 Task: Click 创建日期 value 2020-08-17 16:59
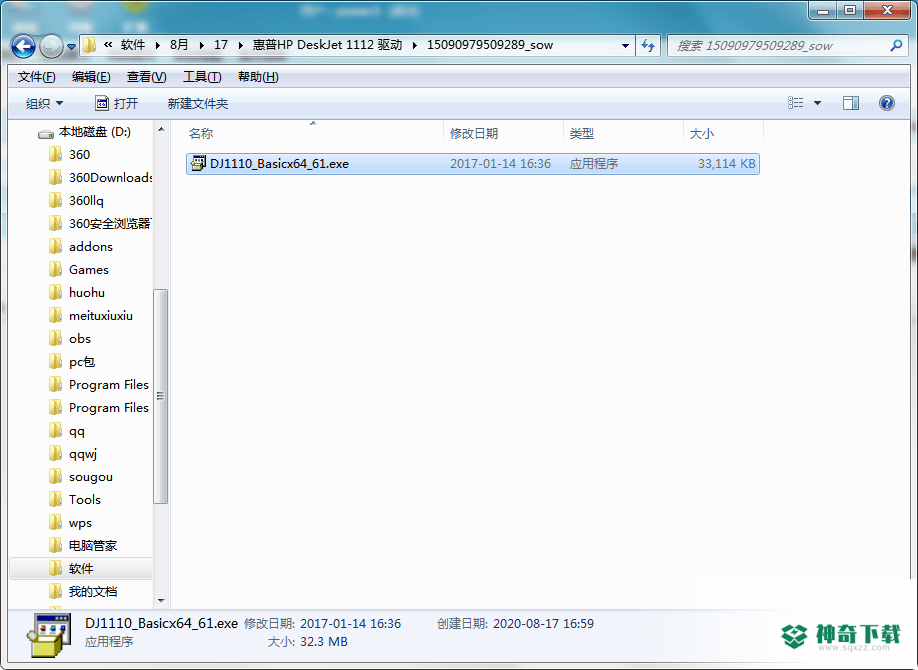click(543, 624)
